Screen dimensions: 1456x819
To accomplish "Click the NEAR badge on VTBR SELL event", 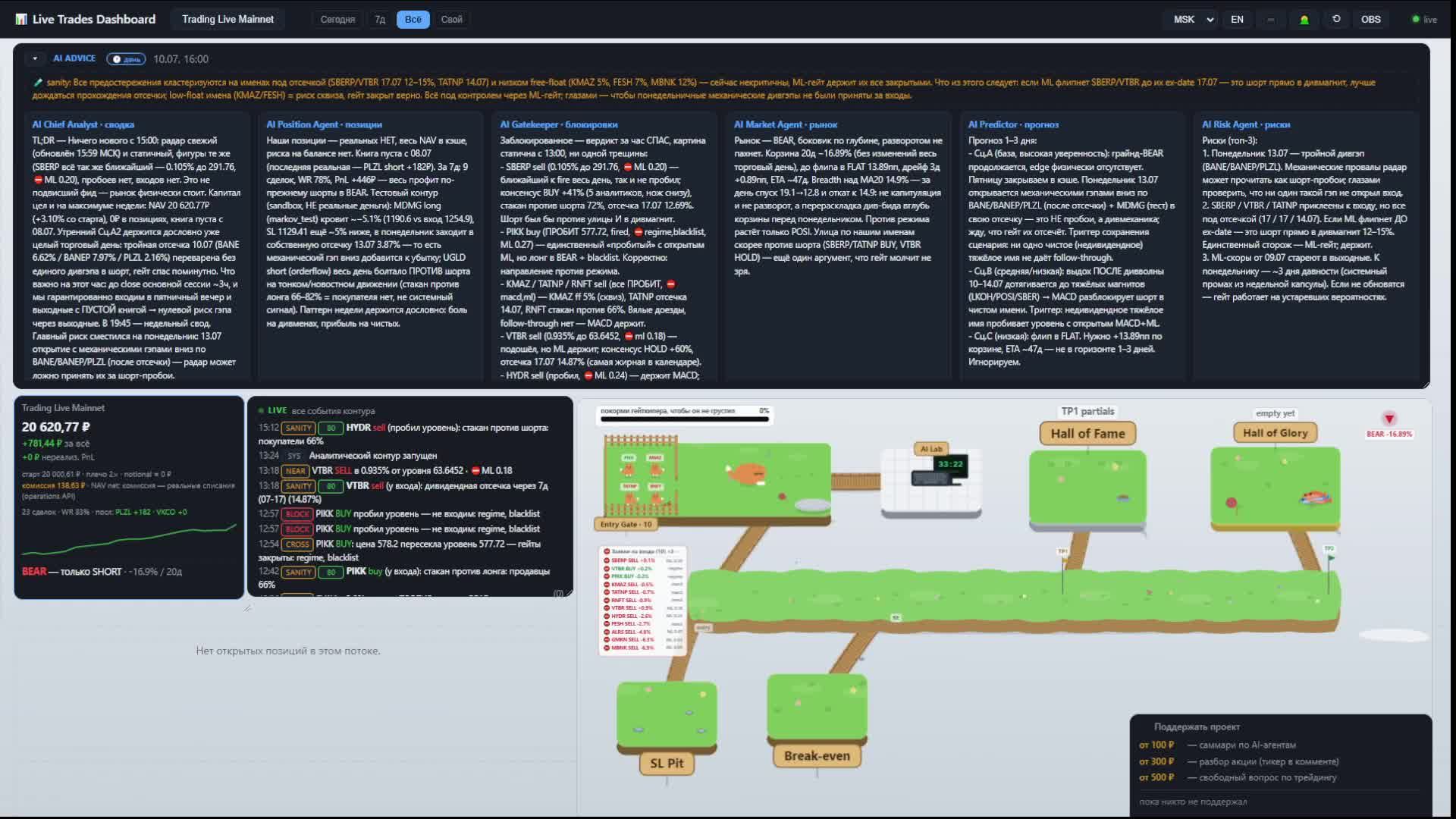I will click(295, 471).
